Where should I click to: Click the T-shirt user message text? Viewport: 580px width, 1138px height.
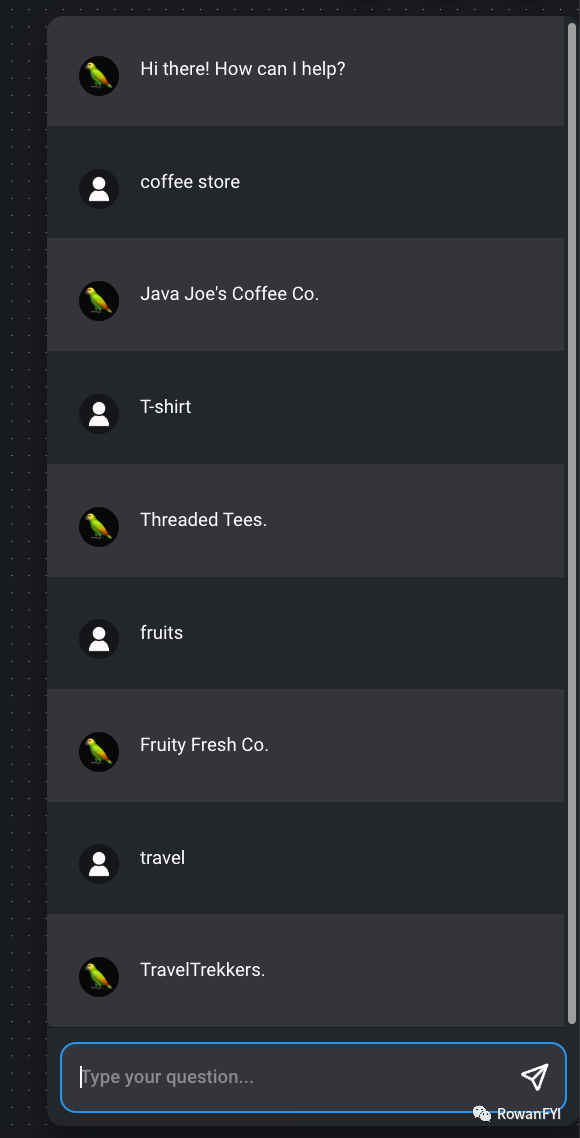[166, 406]
